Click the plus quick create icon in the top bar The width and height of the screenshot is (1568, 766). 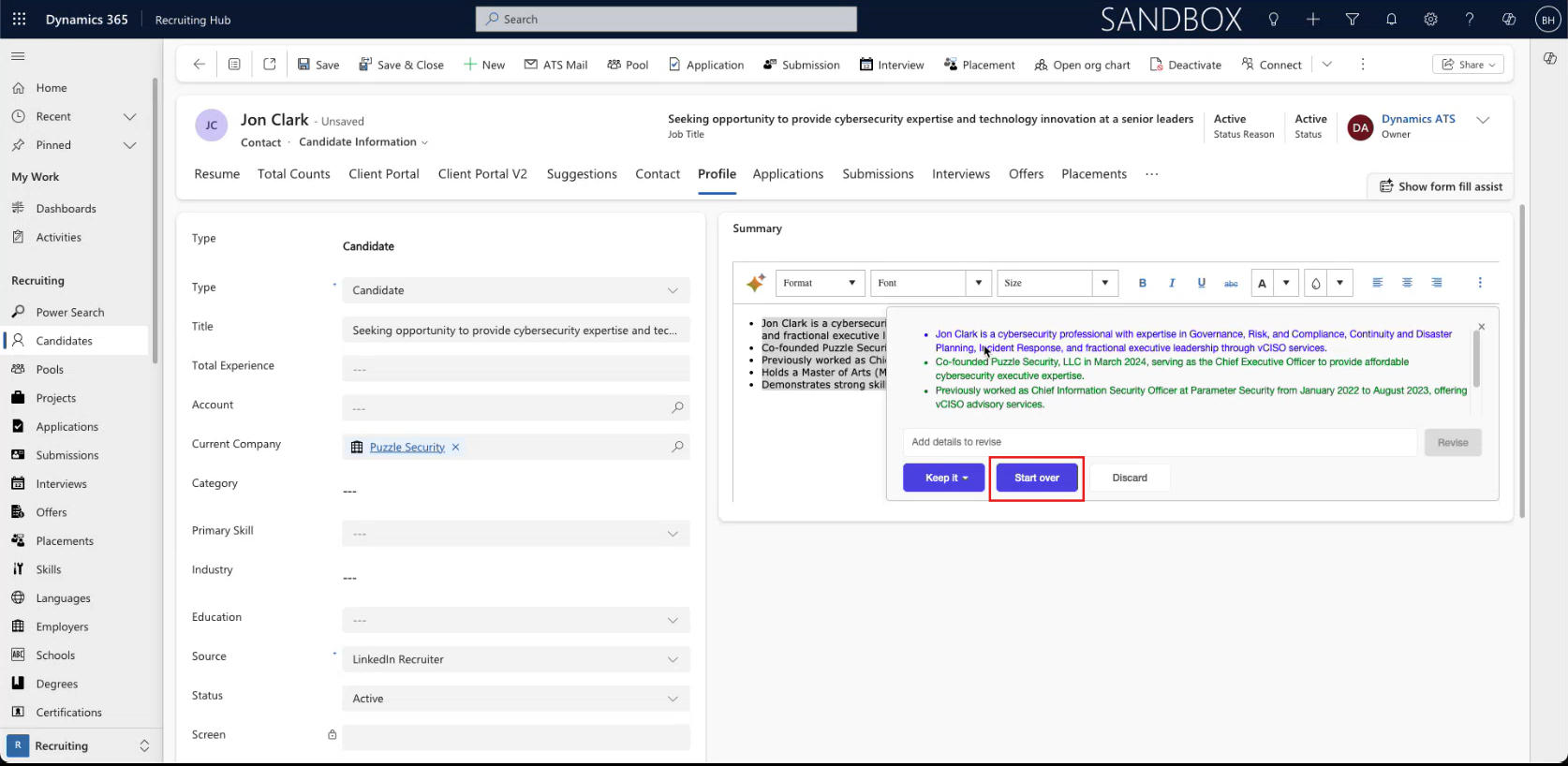[x=1312, y=19]
